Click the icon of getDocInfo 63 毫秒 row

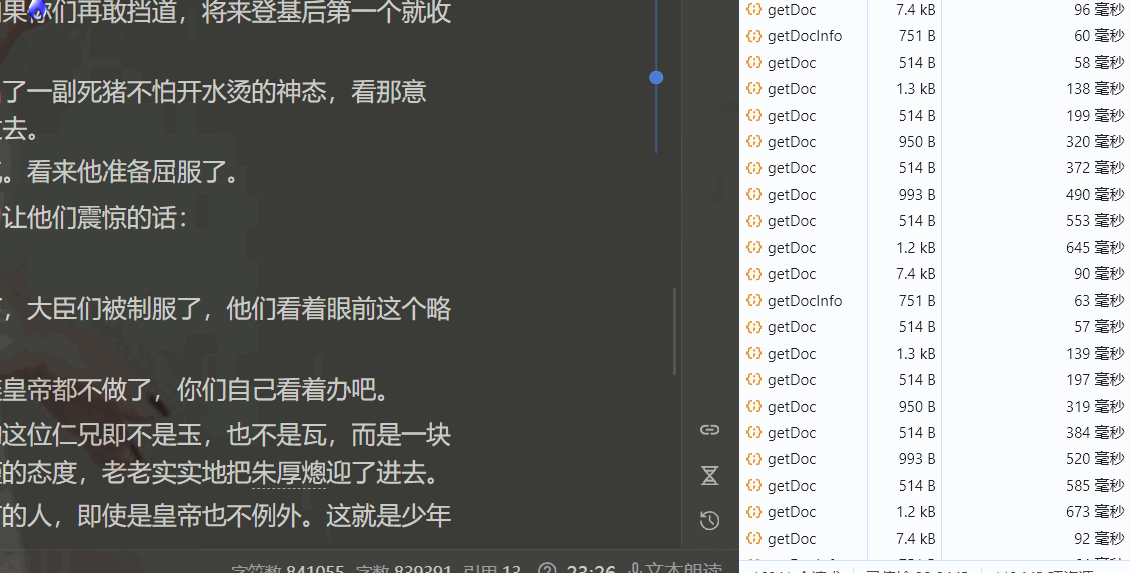point(754,300)
